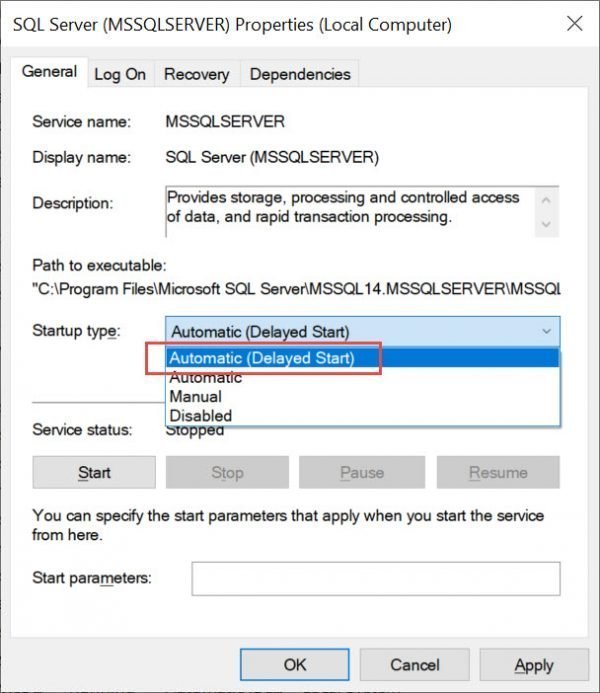
Task: Choose Automatic (Delayed Start) option
Action: pos(262,358)
